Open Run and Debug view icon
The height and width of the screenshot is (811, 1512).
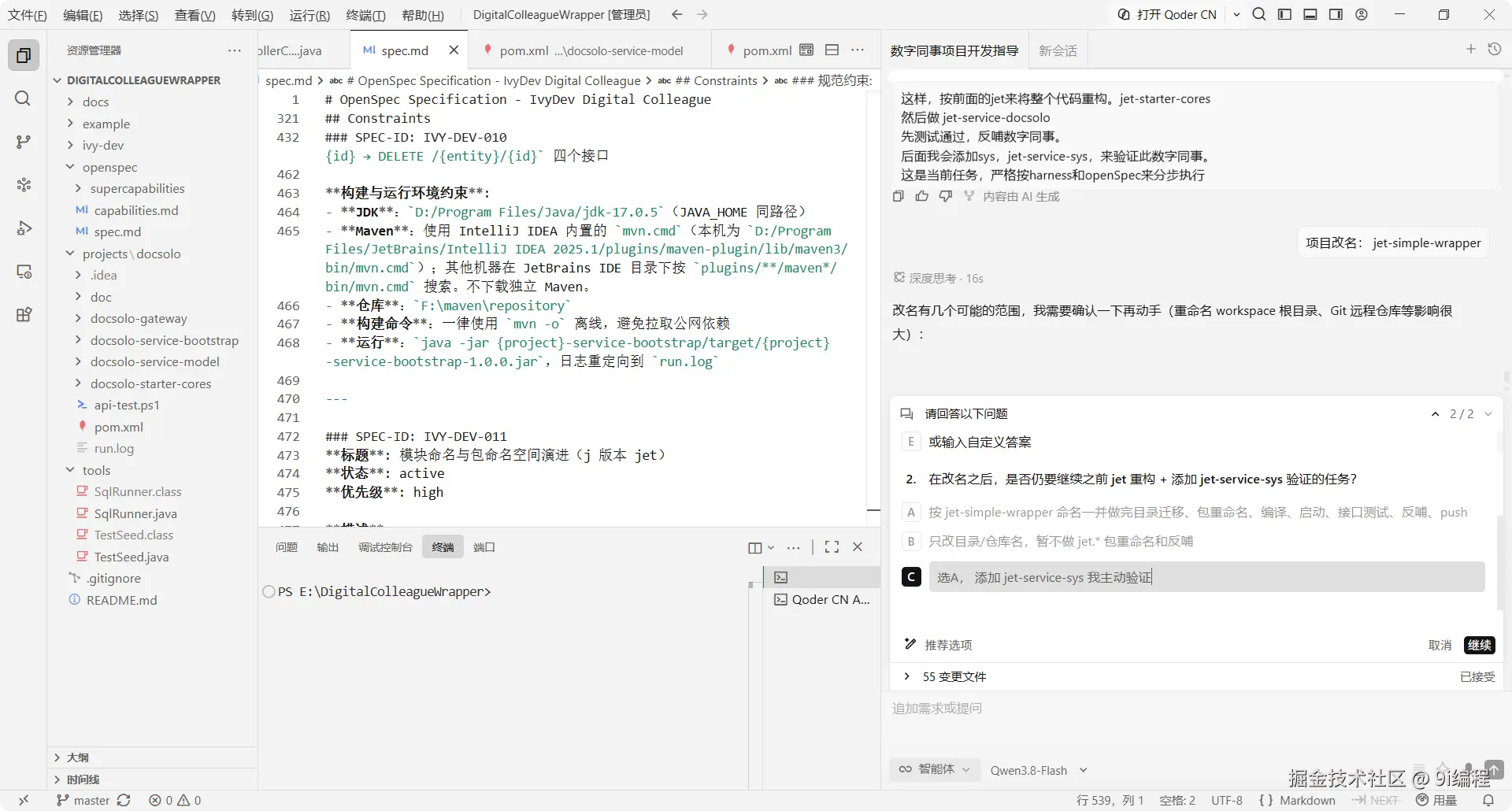coord(24,228)
